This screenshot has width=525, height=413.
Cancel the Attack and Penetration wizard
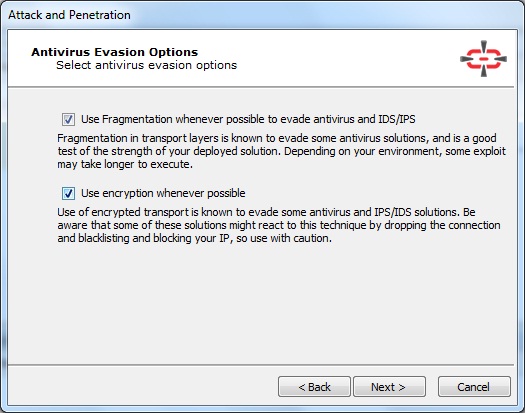pos(474,387)
